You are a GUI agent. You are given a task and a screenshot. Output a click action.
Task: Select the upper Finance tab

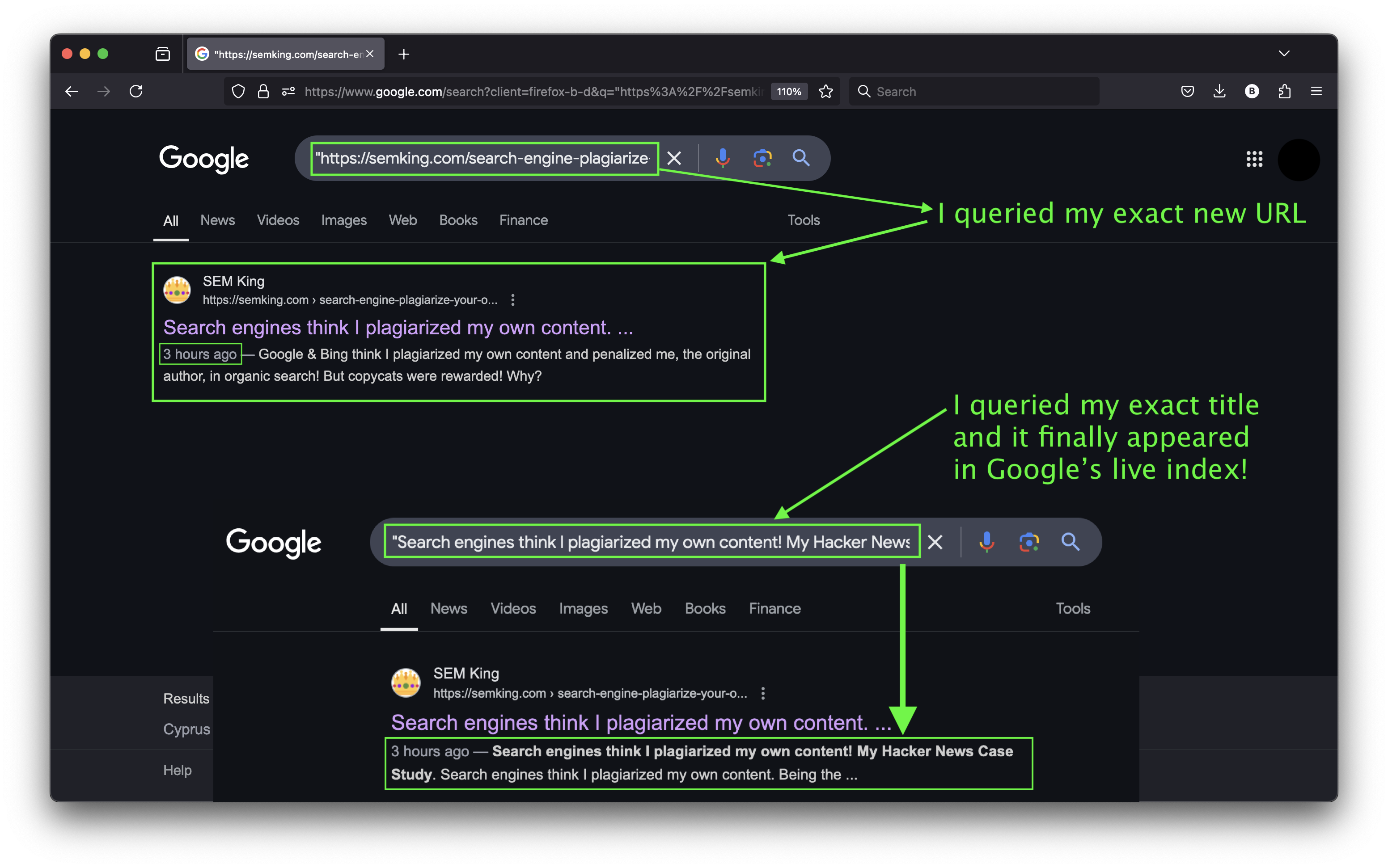(523, 220)
